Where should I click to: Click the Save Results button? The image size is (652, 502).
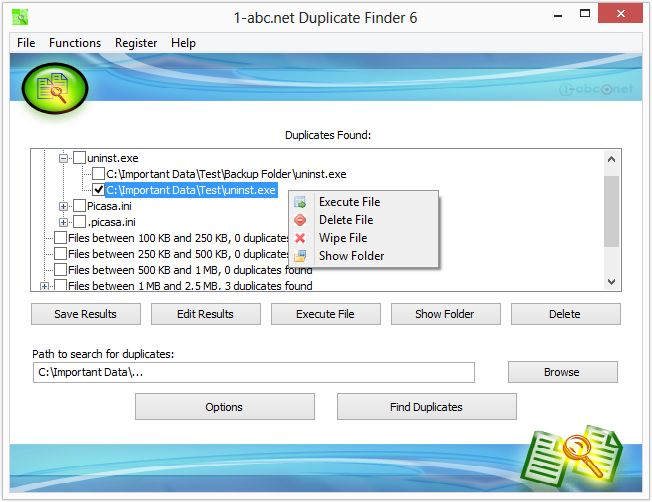point(86,314)
